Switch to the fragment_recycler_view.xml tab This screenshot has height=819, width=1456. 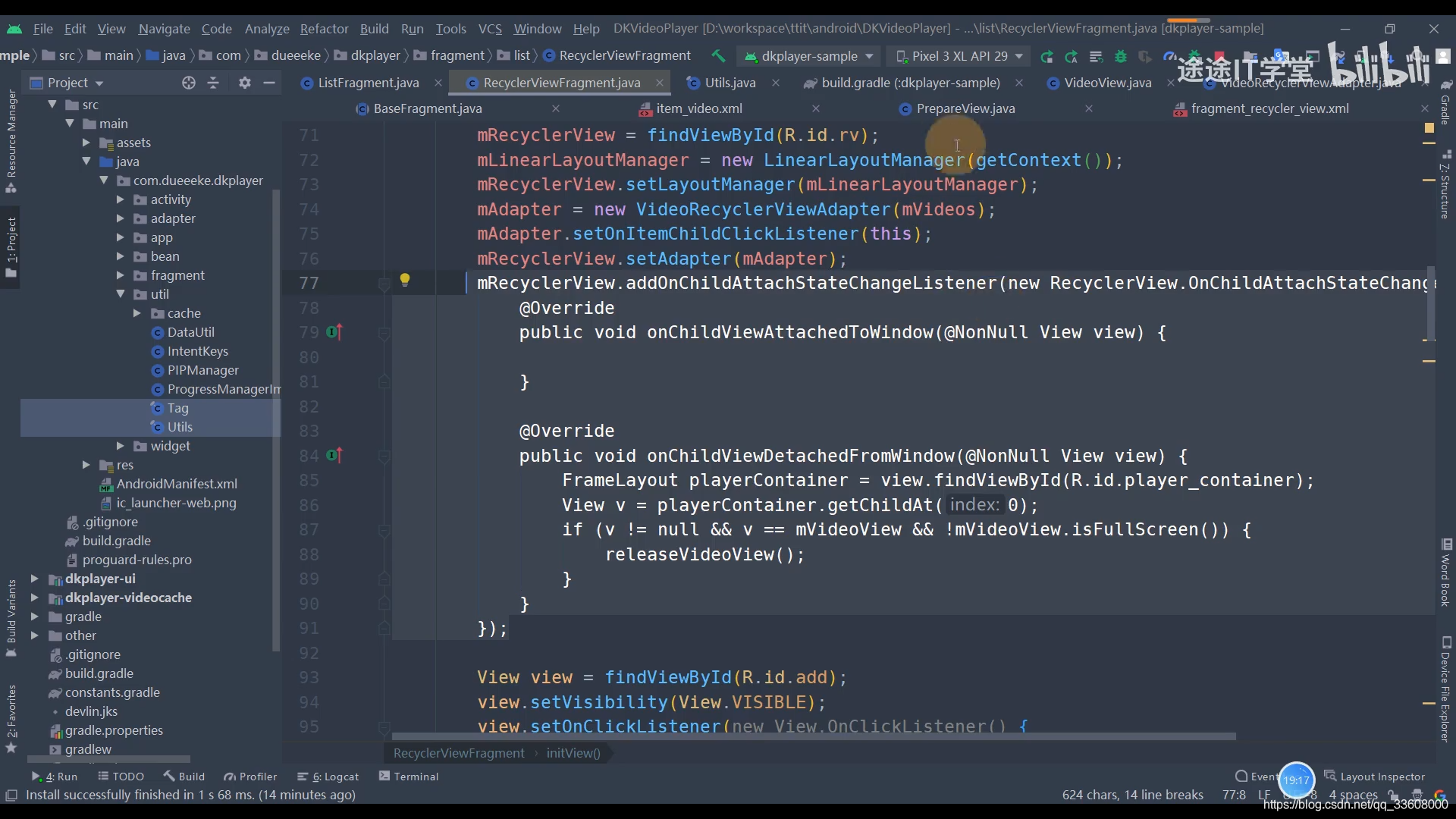[1269, 108]
